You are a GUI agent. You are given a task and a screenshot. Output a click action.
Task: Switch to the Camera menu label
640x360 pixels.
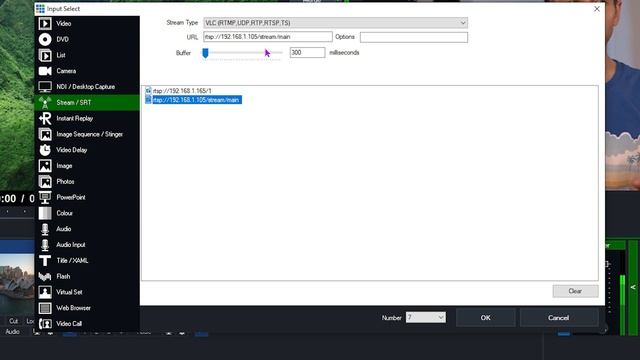[66, 71]
